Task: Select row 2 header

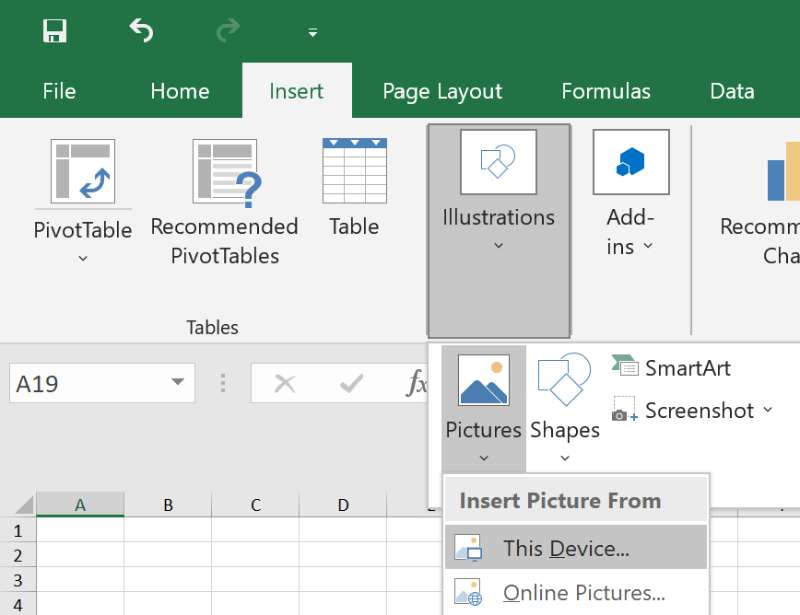Action: (x=18, y=555)
